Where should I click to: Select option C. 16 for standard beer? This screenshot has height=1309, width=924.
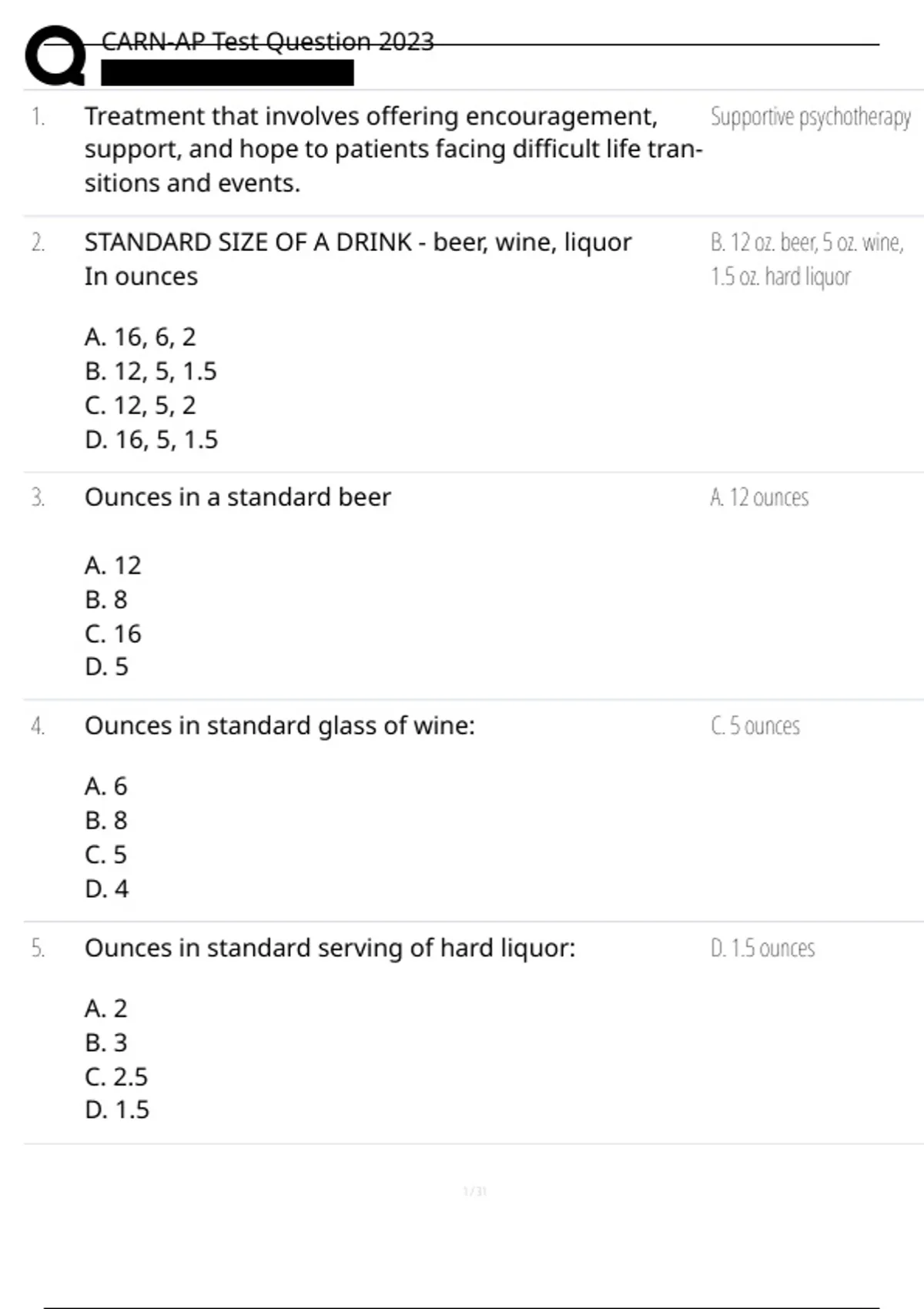coord(113,634)
